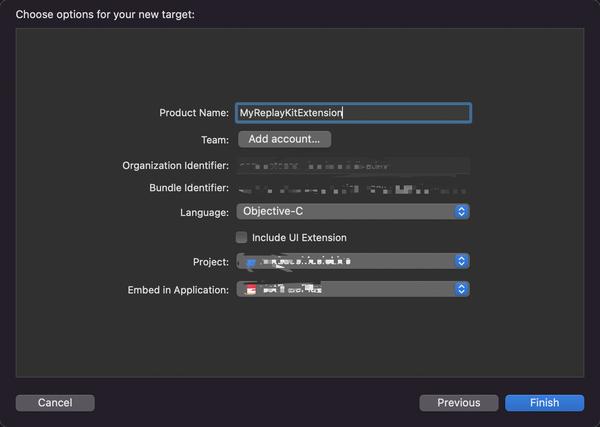The image size is (600, 427).
Task: Enable the Include UI Extension checkbox
Action: pos(241,238)
